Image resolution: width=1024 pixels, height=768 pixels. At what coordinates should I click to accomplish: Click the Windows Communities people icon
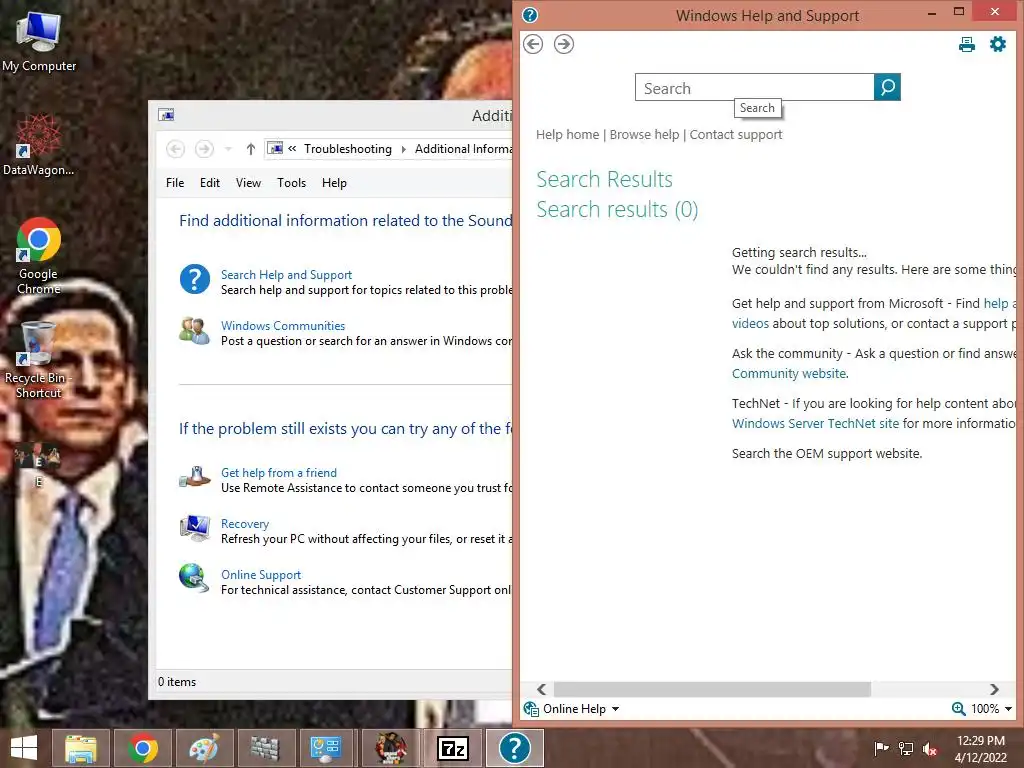[x=195, y=330]
